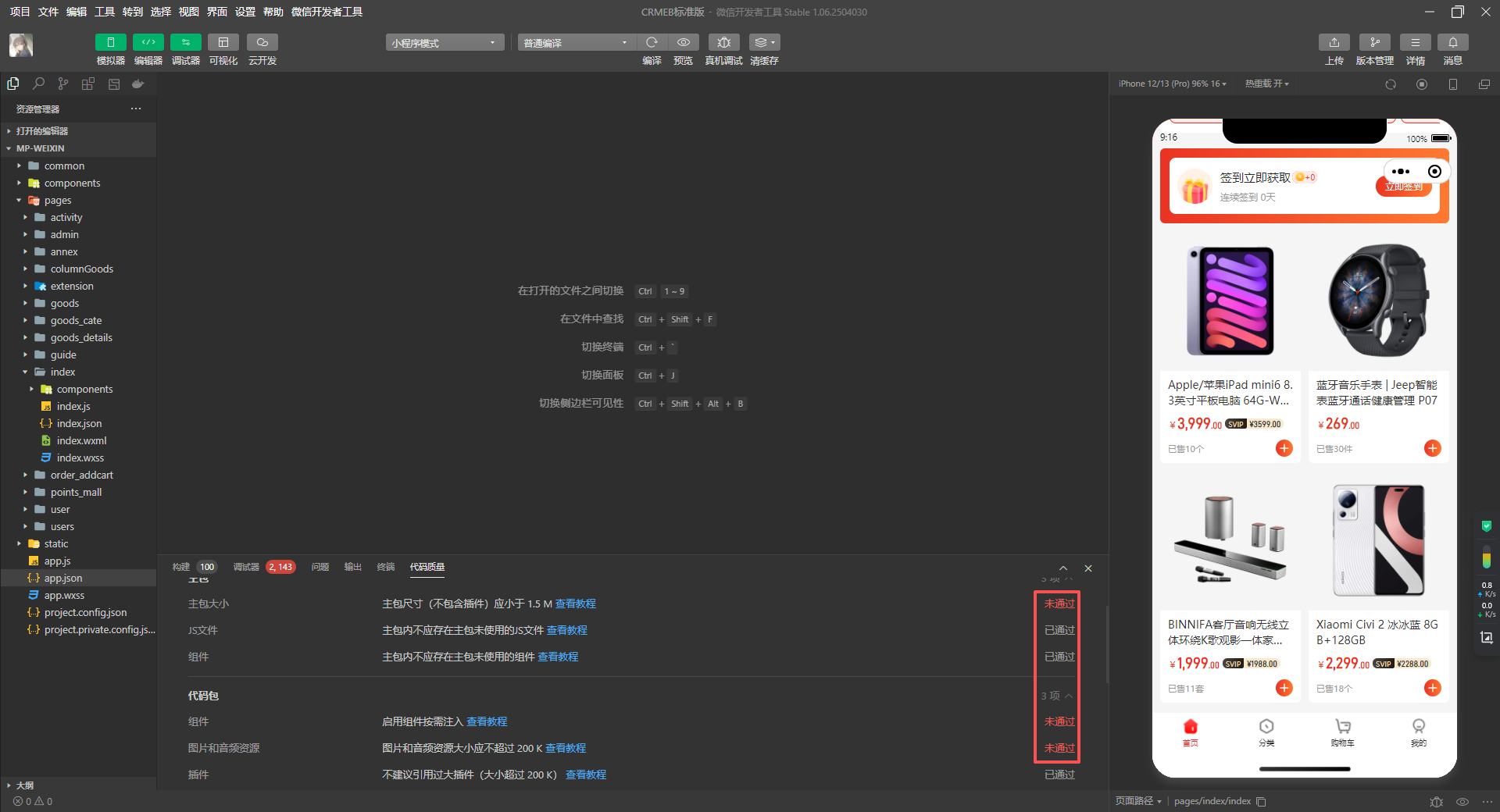
Task: Open project Details icon
Action: [x=1416, y=42]
